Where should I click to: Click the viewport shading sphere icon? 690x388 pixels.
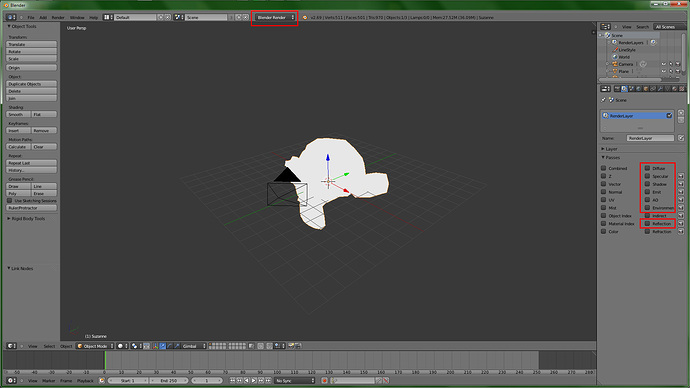point(122,346)
